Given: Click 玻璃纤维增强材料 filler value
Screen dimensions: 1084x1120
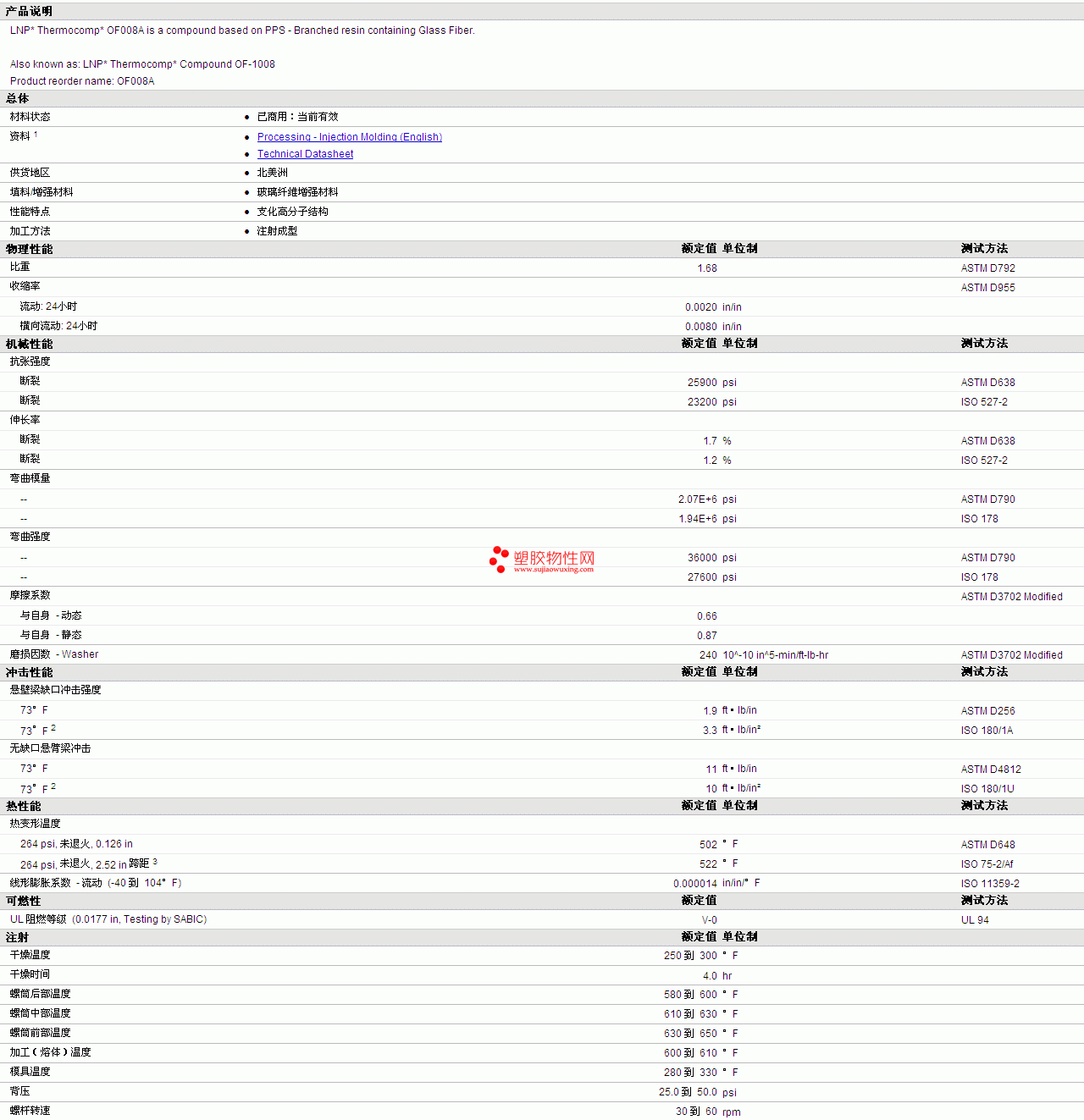Looking at the screenshot, I should pos(297,192).
